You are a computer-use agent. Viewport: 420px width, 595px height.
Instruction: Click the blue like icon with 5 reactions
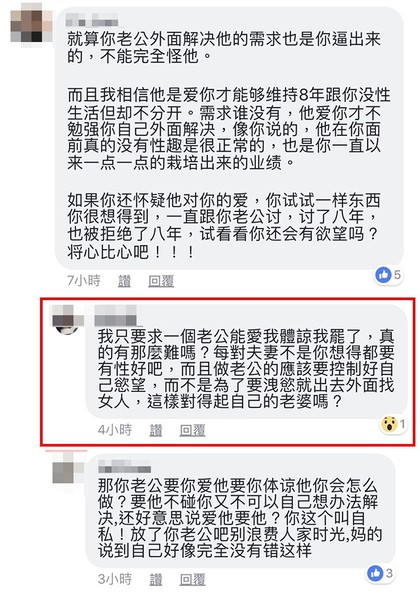(x=383, y=274)
